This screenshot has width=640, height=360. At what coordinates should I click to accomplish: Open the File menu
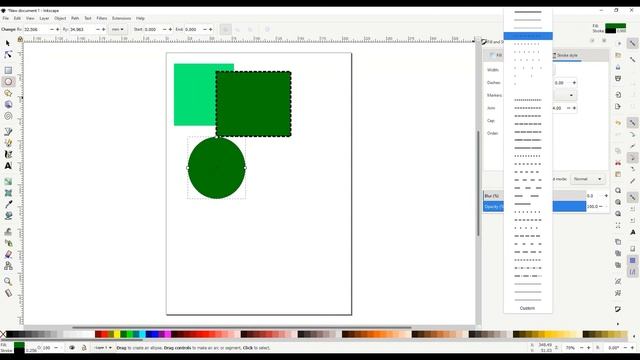(x=6, y=18)
